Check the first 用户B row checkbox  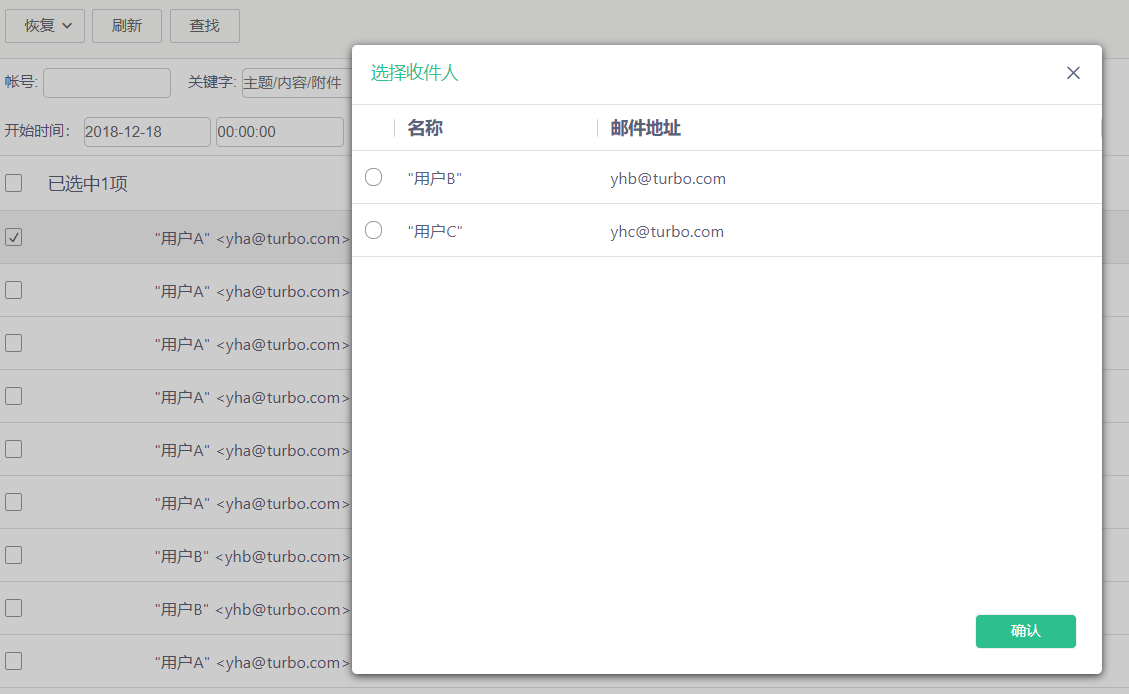coord(14,555)
